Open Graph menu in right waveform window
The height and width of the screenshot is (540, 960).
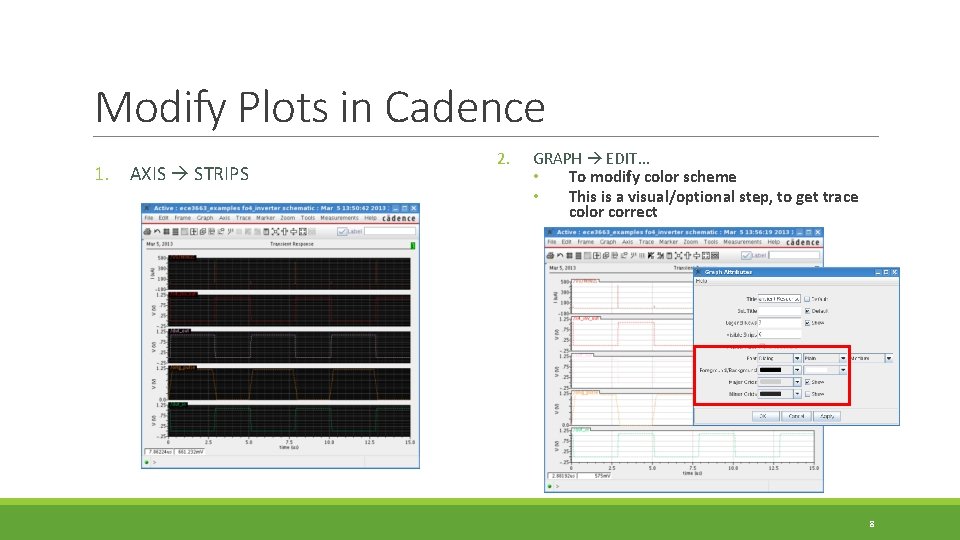(608, 242)
